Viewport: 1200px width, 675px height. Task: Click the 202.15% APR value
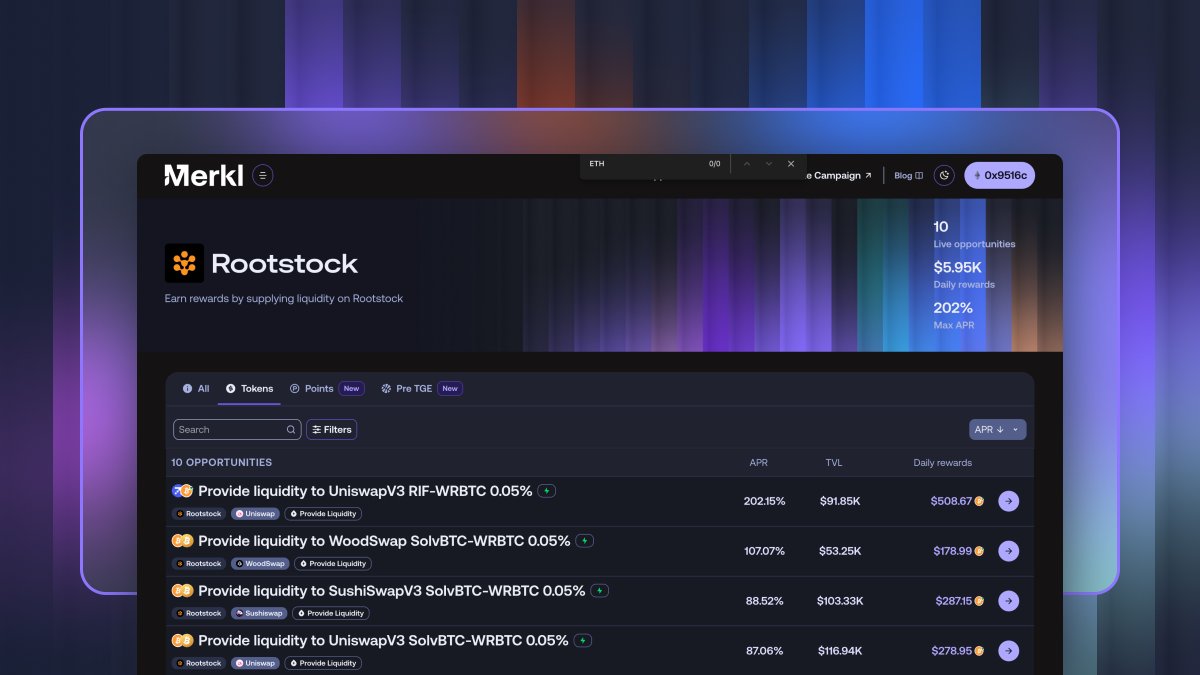coord(765,501)
